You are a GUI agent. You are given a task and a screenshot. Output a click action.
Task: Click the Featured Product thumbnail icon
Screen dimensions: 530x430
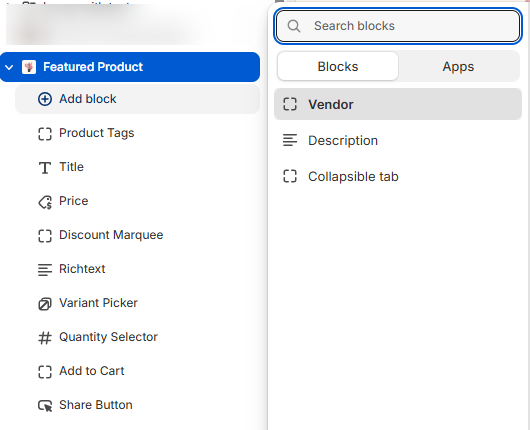tap(29, 67)
